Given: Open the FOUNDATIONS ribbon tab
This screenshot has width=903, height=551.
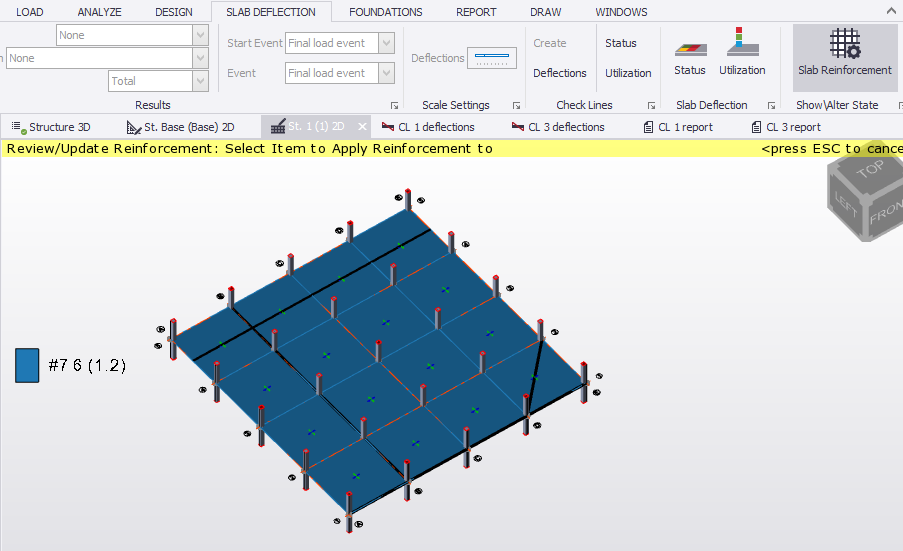Looking at the screenshot, I should pyautogui.click(x=385, y=12).
